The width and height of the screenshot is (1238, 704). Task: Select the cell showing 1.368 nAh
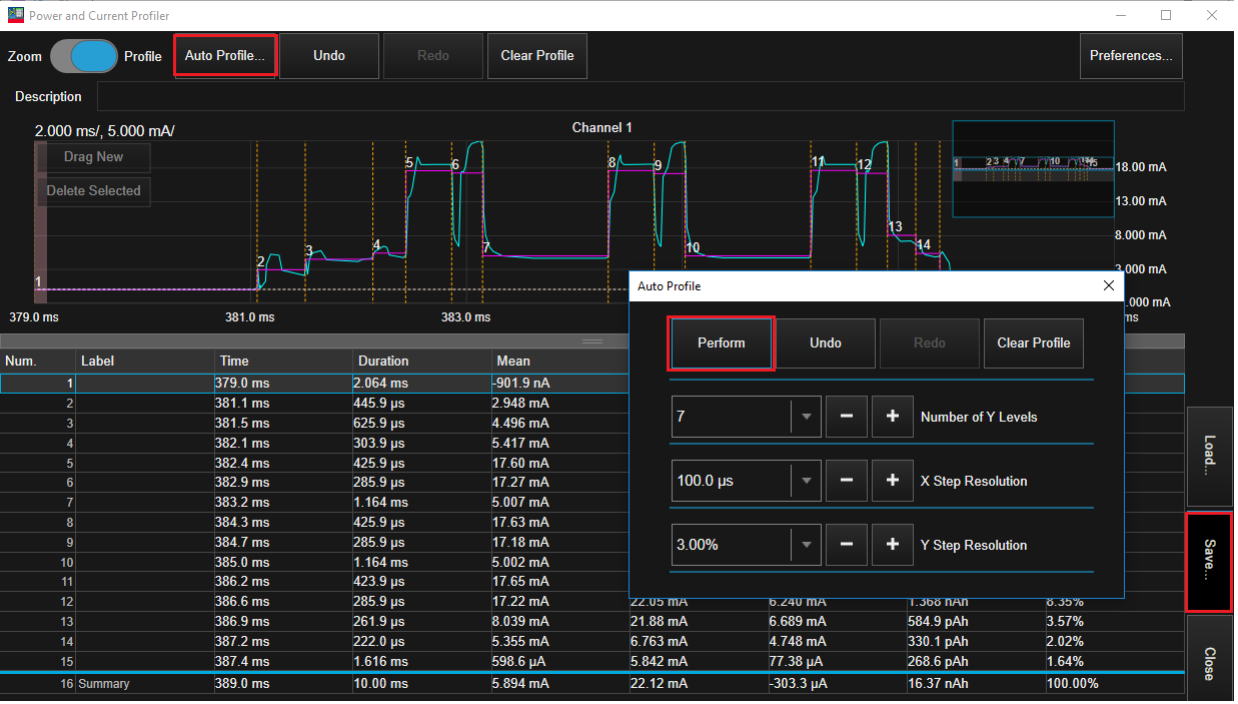[975, 601]
